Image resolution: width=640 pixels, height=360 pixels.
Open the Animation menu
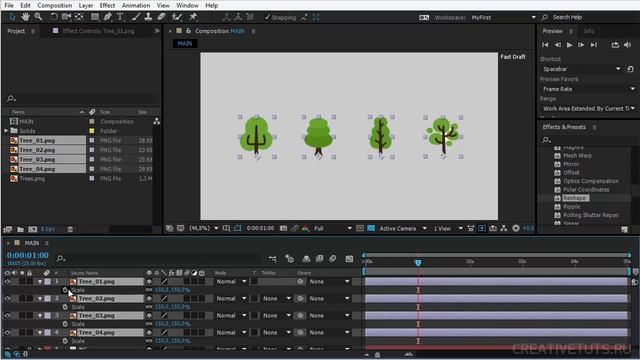(x=136, y=5)
